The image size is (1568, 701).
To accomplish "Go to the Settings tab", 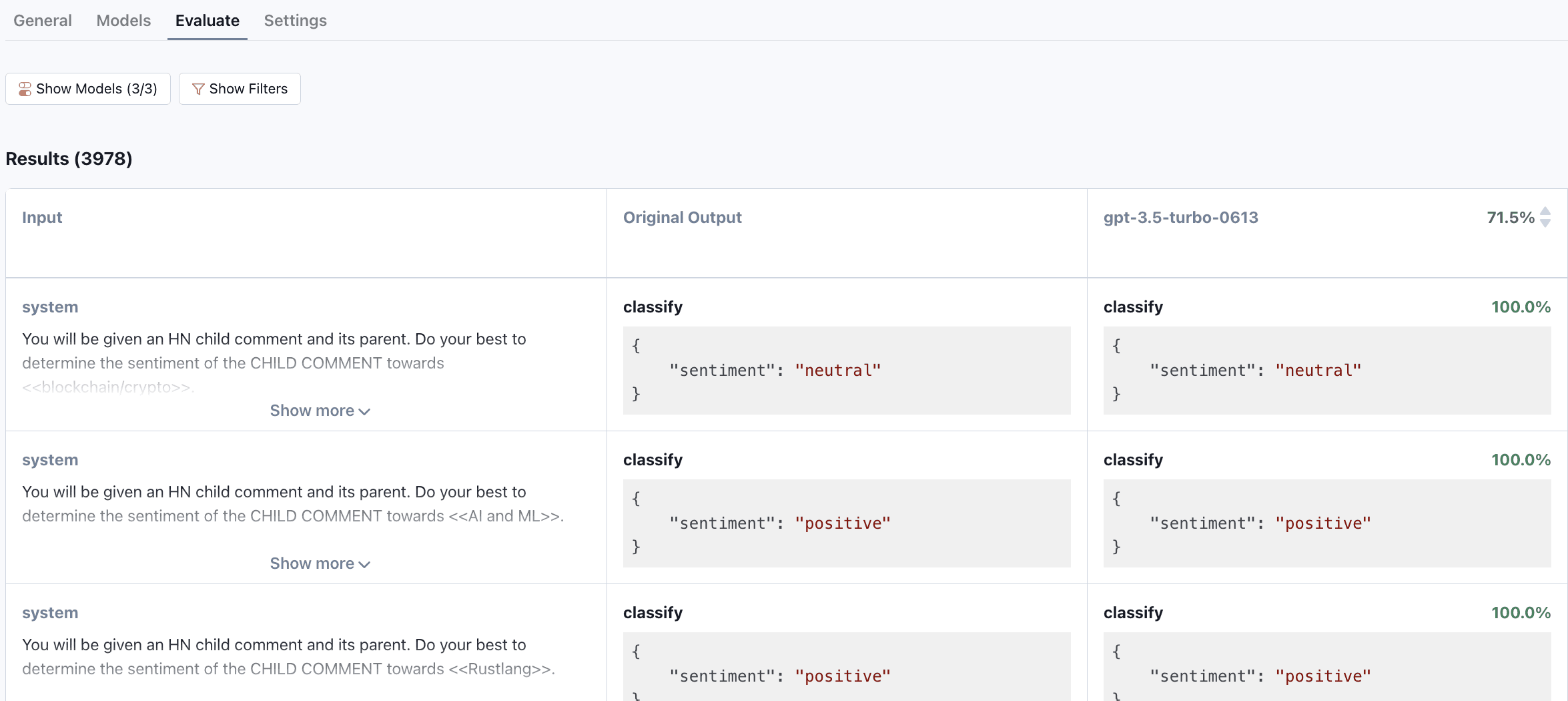I will [x=295, y=21].
